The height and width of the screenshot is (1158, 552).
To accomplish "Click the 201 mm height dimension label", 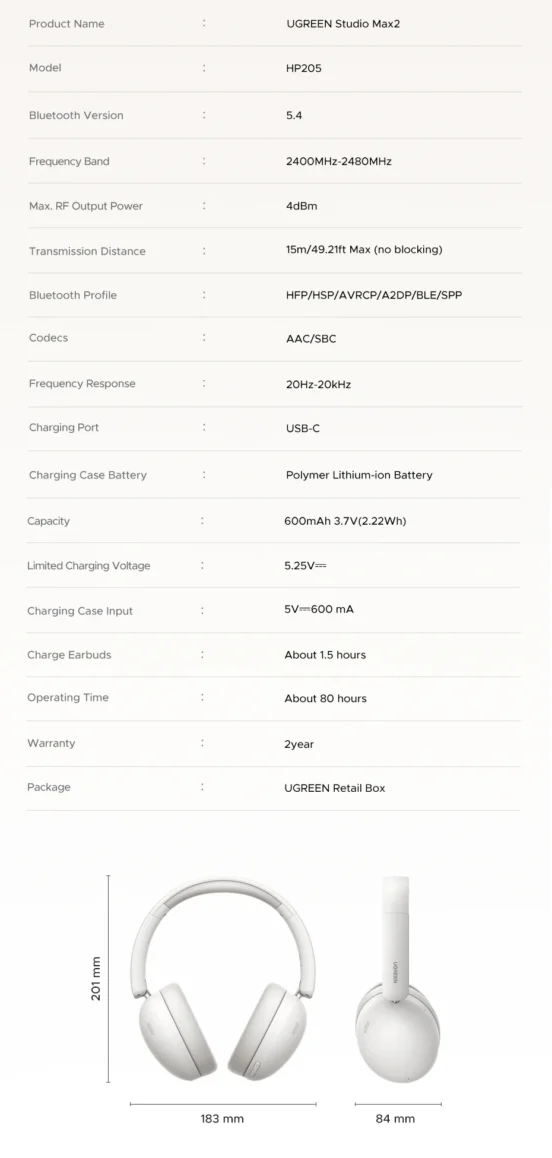I will [x=96, y=979].
